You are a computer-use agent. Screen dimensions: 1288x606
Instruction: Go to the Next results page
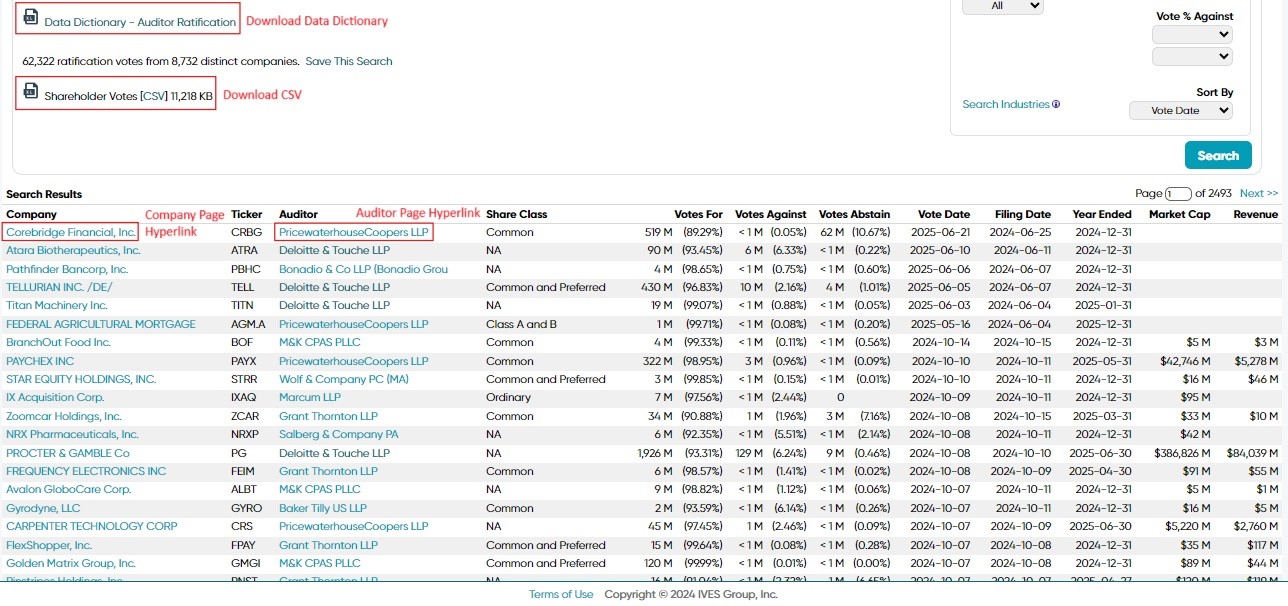1259,193
